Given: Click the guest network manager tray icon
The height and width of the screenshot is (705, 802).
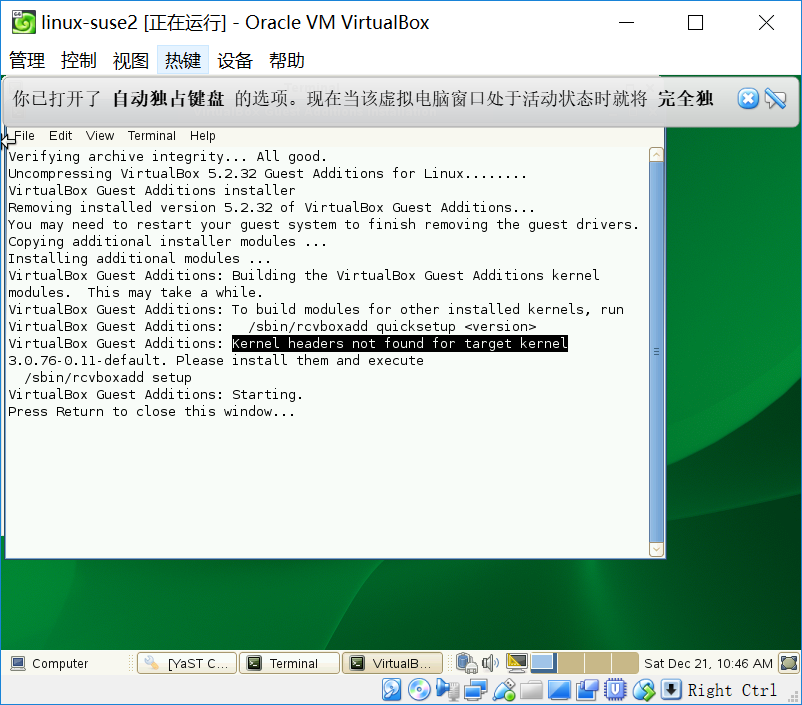Looking at the screenshot, I should click(x=466, y=663).
